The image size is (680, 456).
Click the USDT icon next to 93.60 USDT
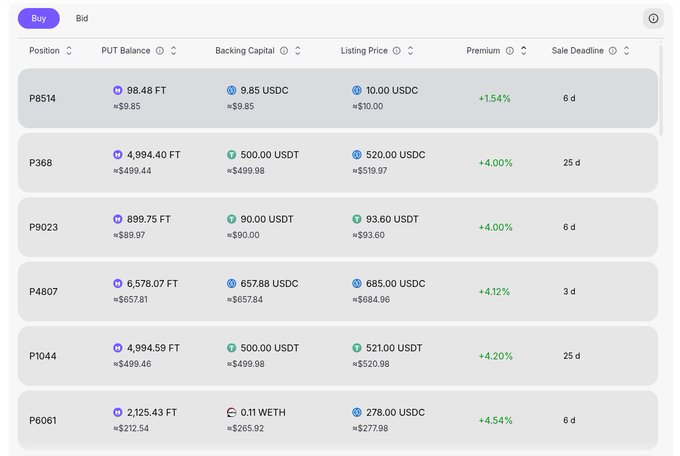(x=356, y=219)
